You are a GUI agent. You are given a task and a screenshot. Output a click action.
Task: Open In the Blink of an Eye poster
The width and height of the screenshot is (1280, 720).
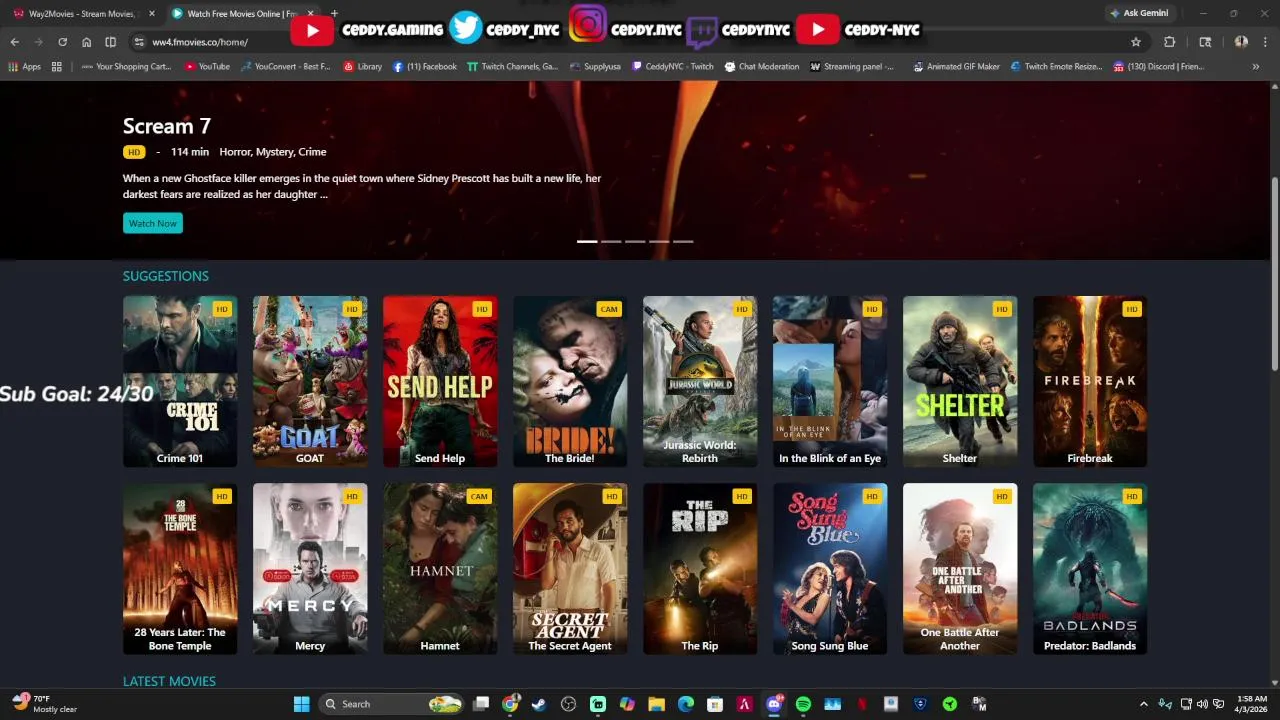830,381
